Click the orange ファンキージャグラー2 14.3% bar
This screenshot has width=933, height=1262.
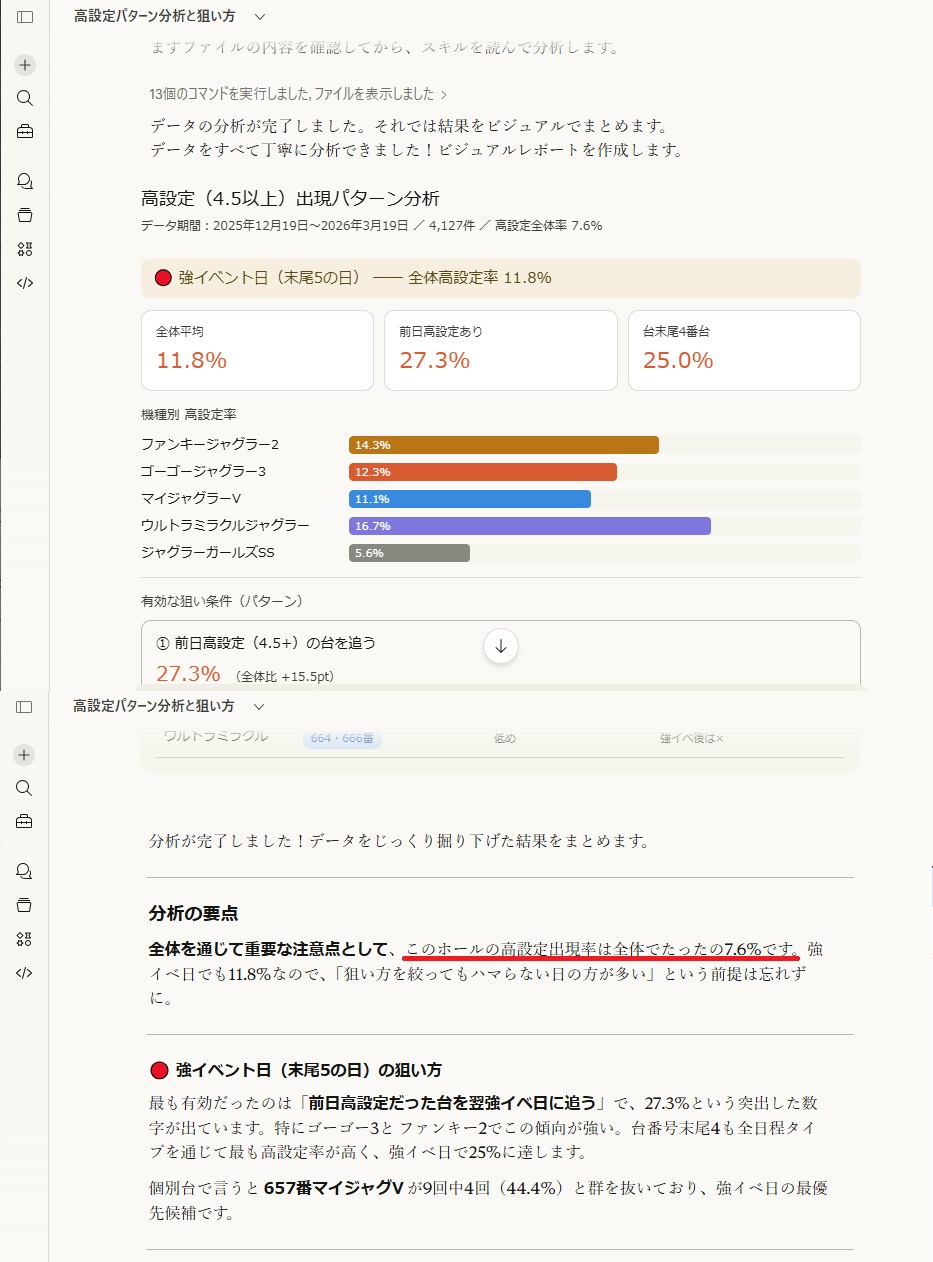[x=503, y=445]
